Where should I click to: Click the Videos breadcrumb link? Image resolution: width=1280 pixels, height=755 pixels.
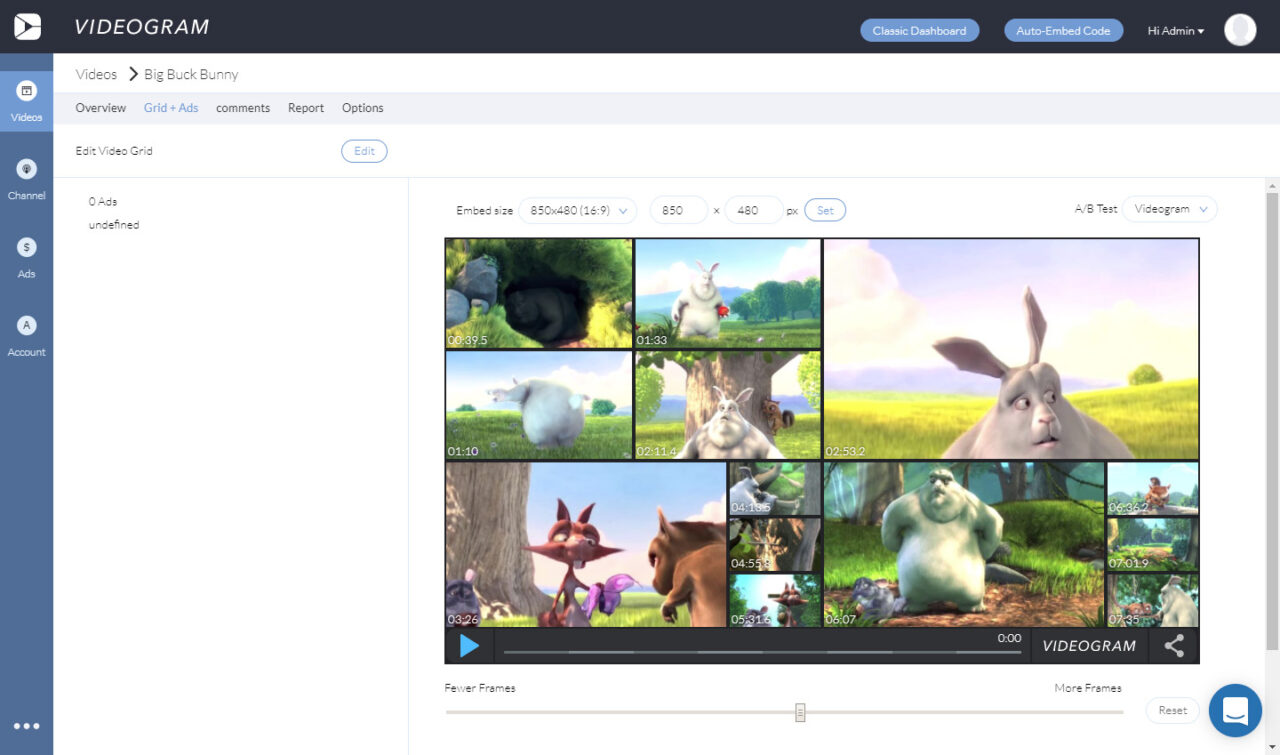click(97, 74)
